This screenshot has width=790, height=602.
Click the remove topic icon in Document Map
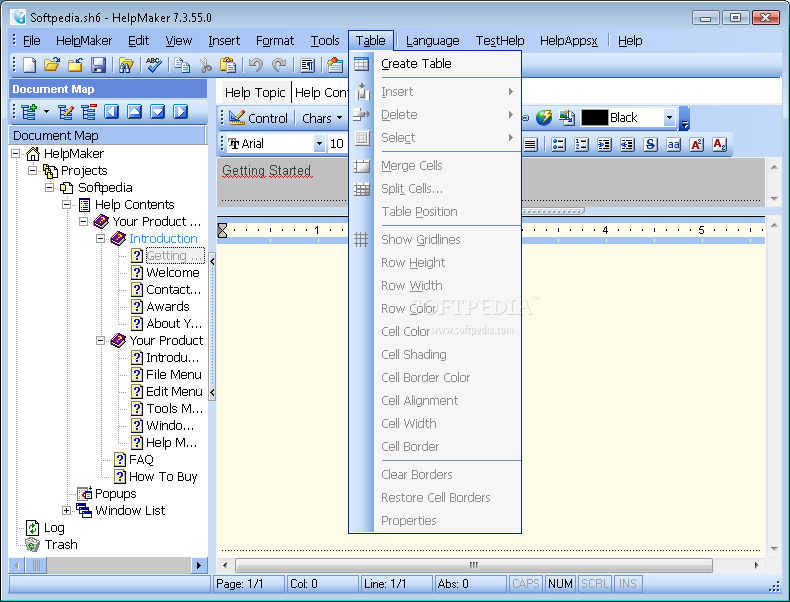89,112
